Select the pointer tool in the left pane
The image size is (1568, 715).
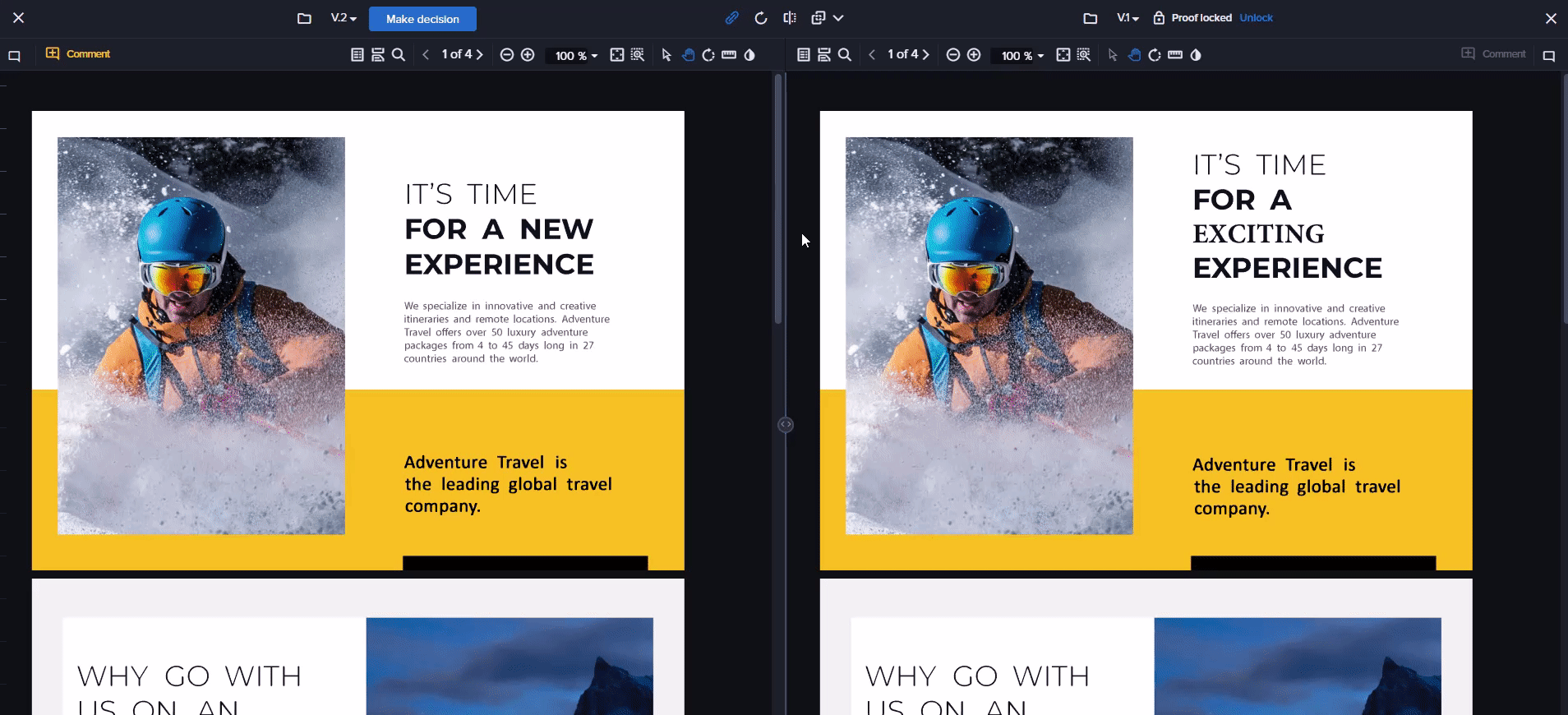(x=666, y=55)
